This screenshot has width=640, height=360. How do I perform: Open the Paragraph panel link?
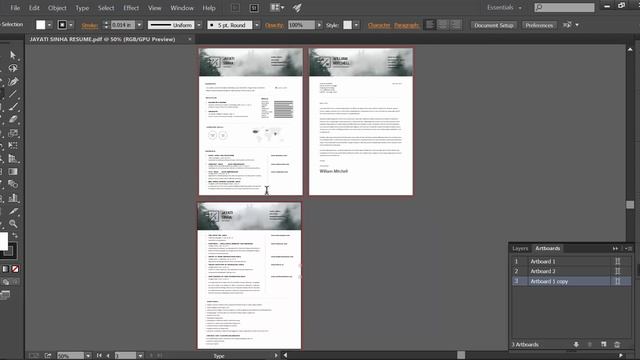click(x=407, y=25)
